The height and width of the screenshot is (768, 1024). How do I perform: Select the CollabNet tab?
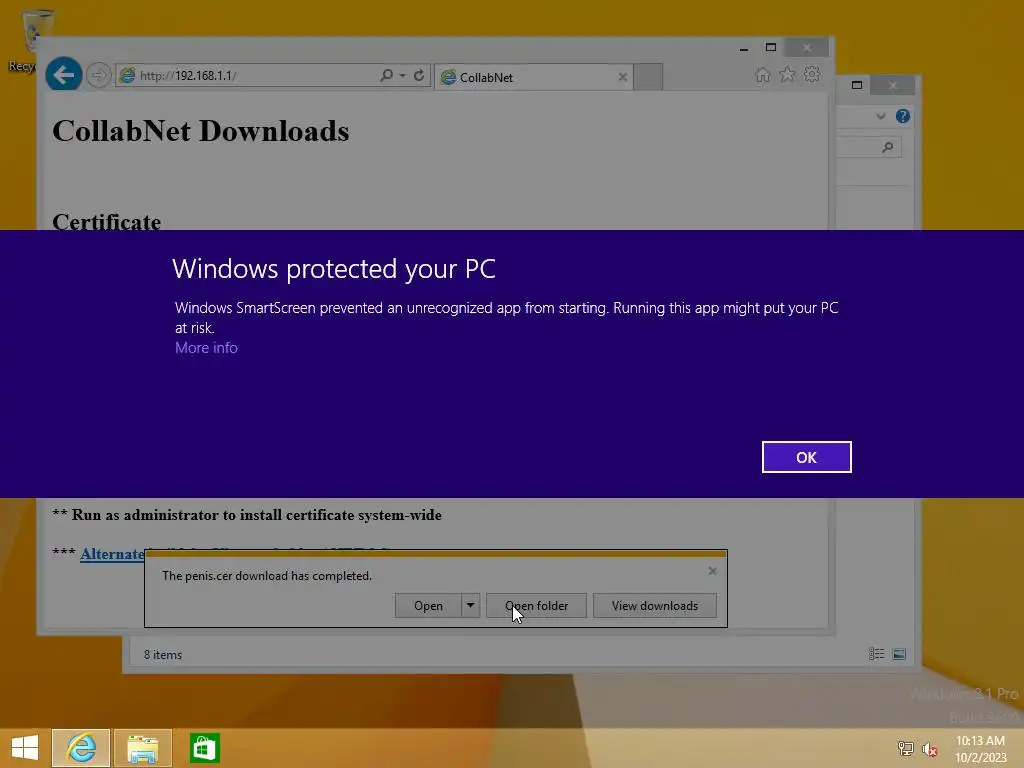[x=534, y=77]
